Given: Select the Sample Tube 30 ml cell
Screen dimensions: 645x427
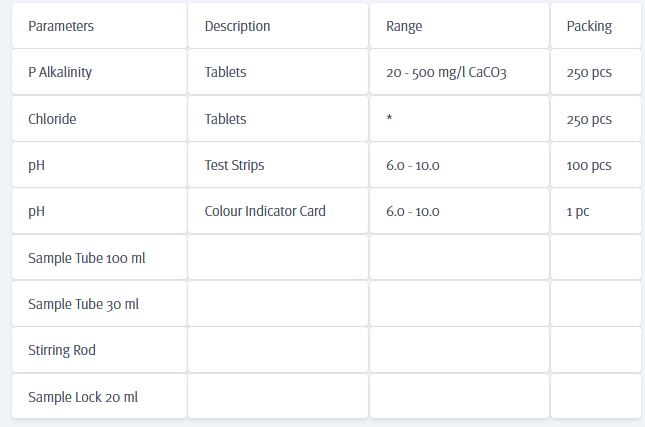Looking at the screenshot, I should 84,304.
